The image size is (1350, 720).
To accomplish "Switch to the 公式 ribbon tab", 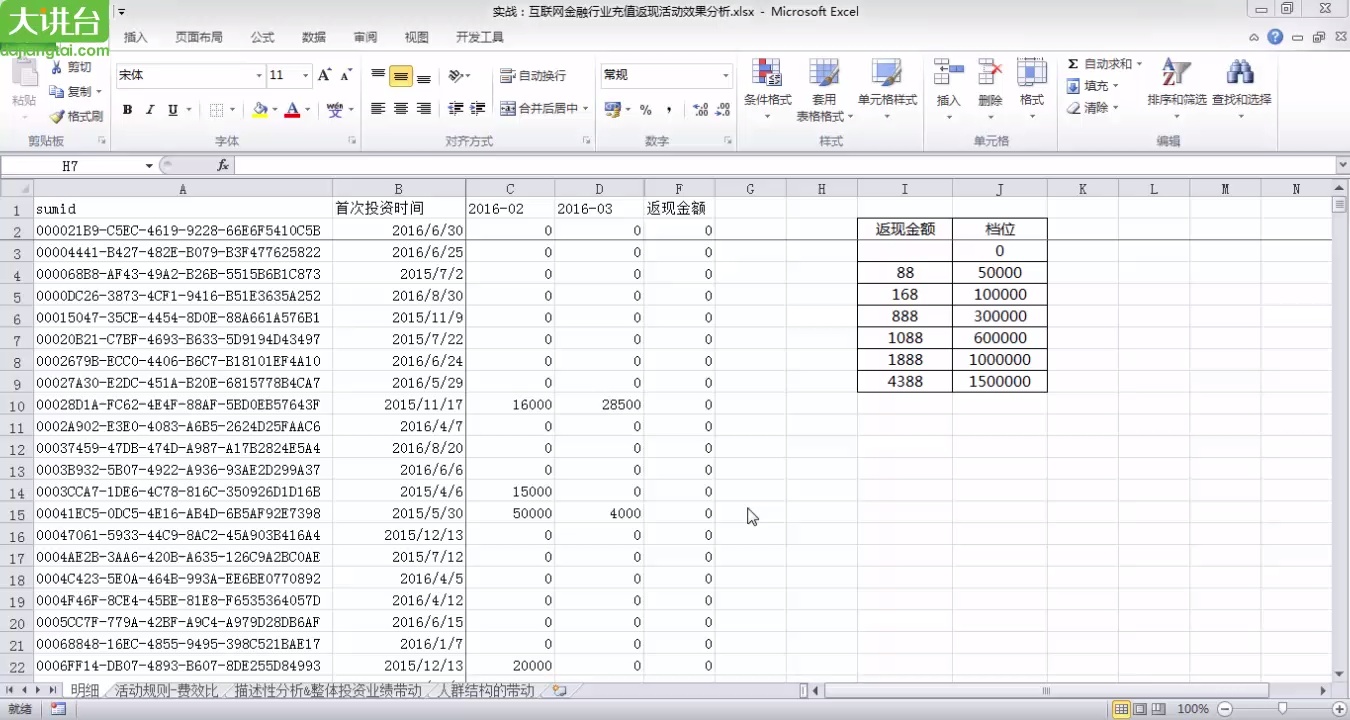I will point(262,37).
